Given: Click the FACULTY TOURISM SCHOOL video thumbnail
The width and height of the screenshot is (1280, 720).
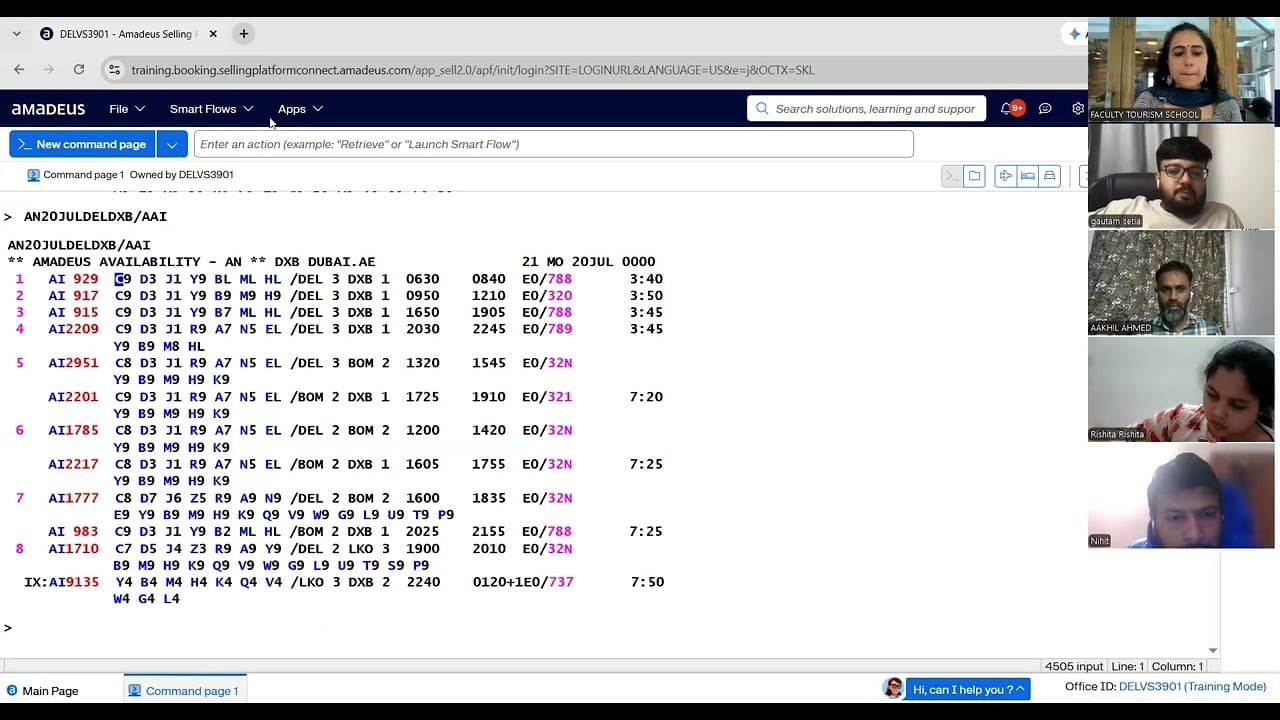Looking at the screenshot, I should point(1181,70).
